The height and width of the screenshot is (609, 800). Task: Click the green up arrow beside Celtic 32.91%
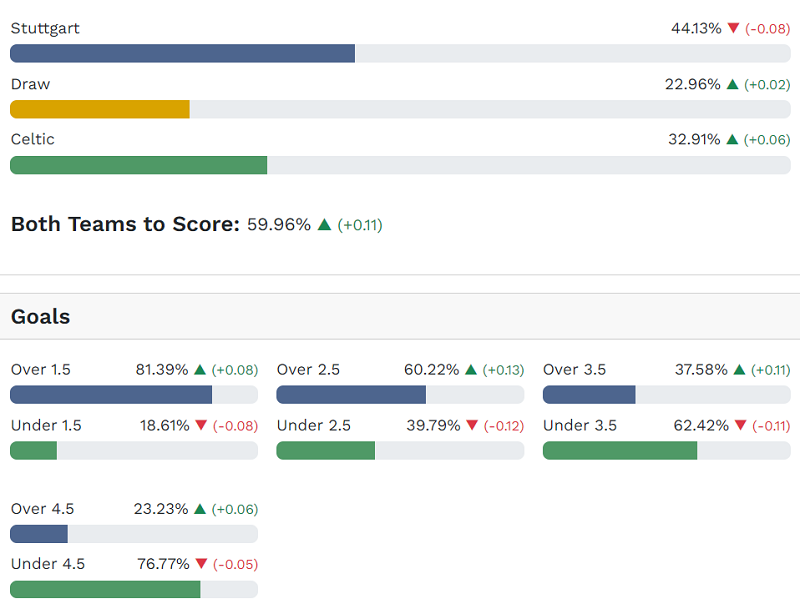coord(733,139)
